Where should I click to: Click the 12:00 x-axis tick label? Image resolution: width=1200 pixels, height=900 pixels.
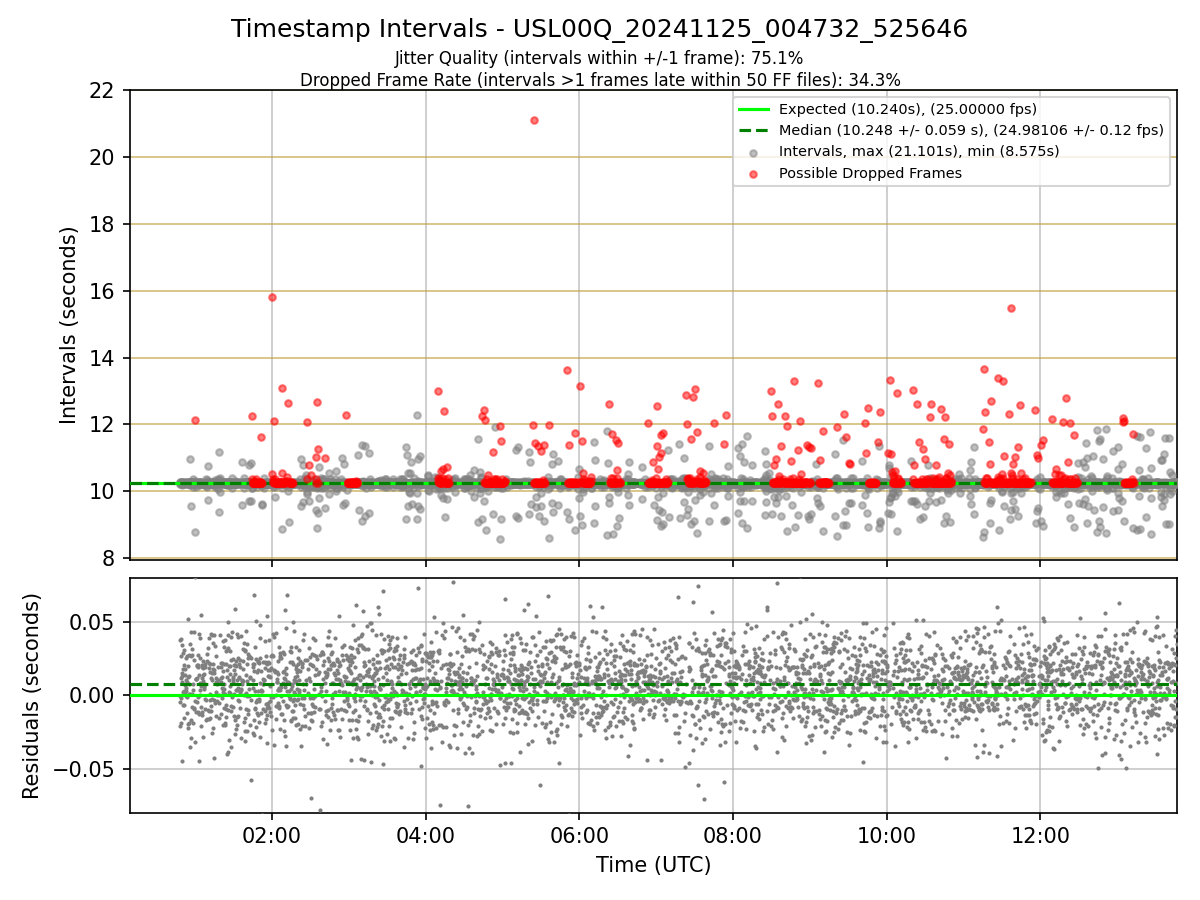(x=1040, y=835)
